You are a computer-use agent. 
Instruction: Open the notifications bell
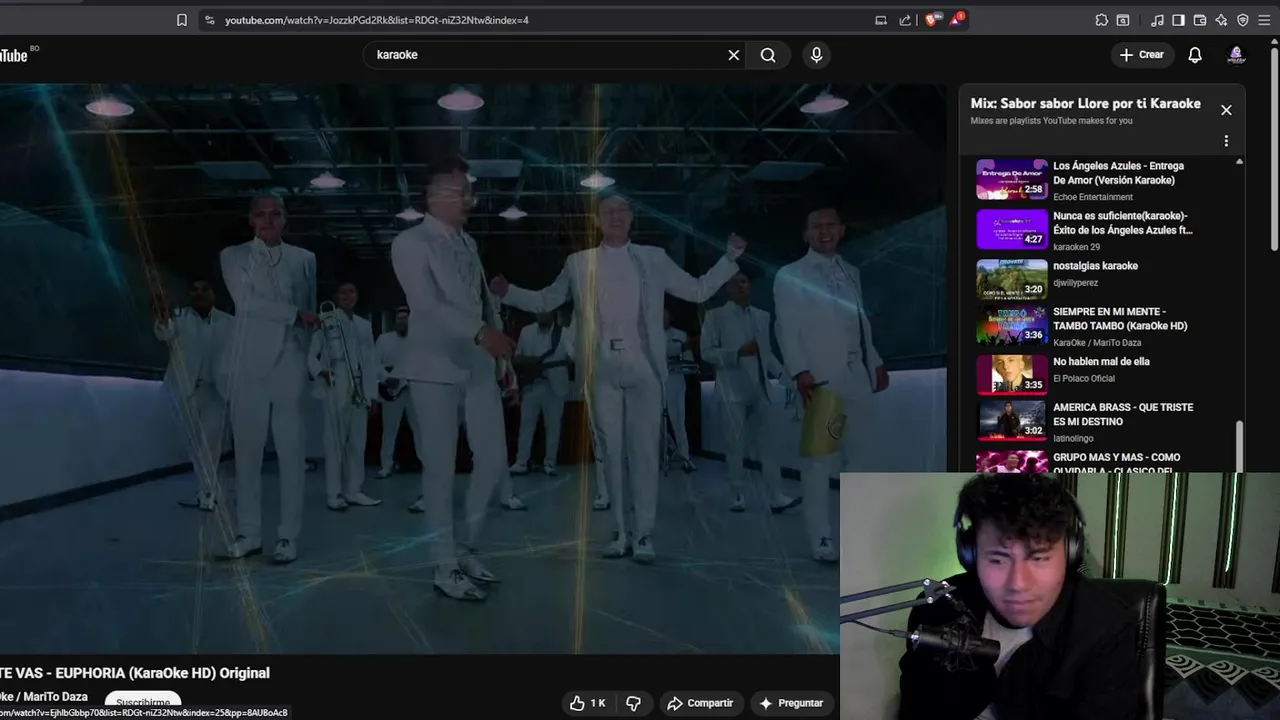1195,55
